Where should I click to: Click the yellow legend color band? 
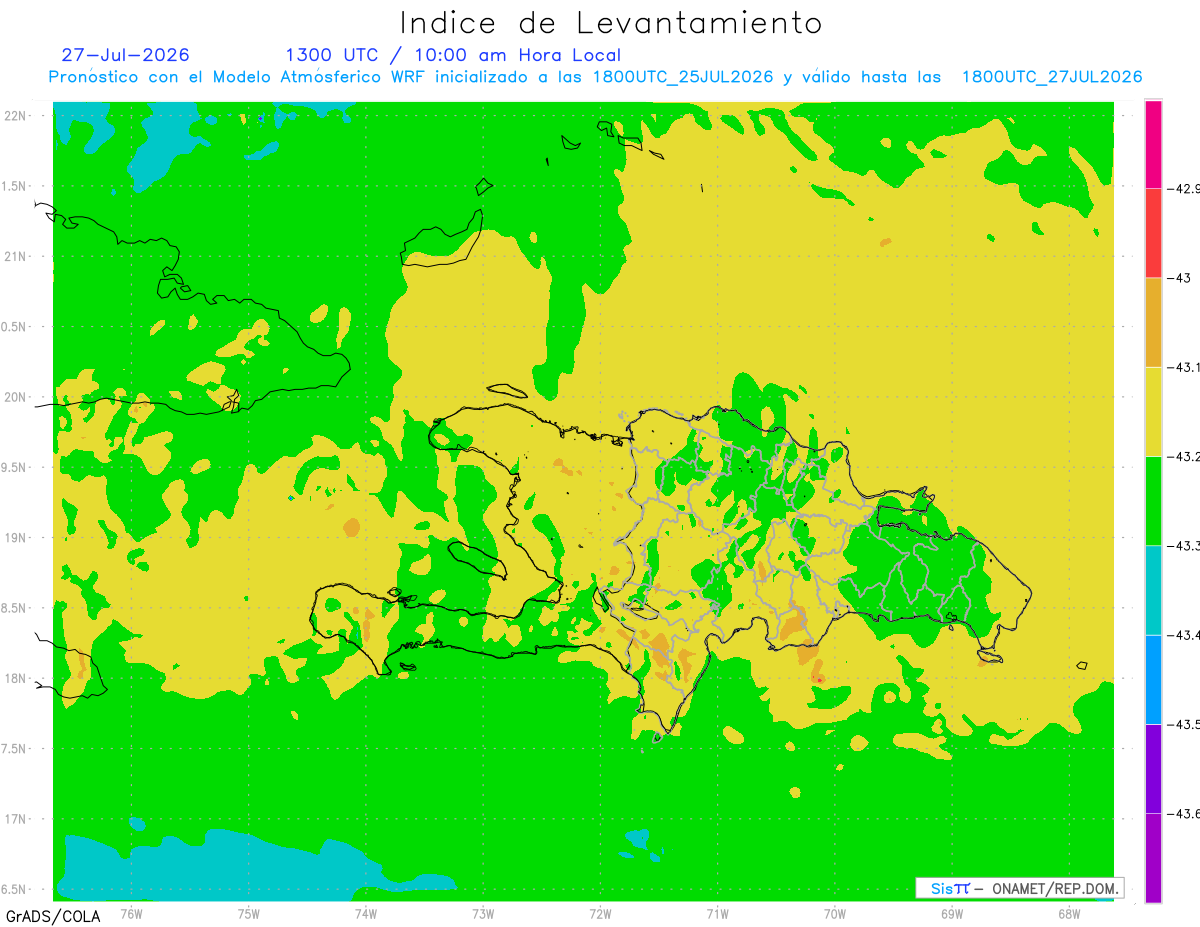pyautogui.click(x=1153, y=411)
